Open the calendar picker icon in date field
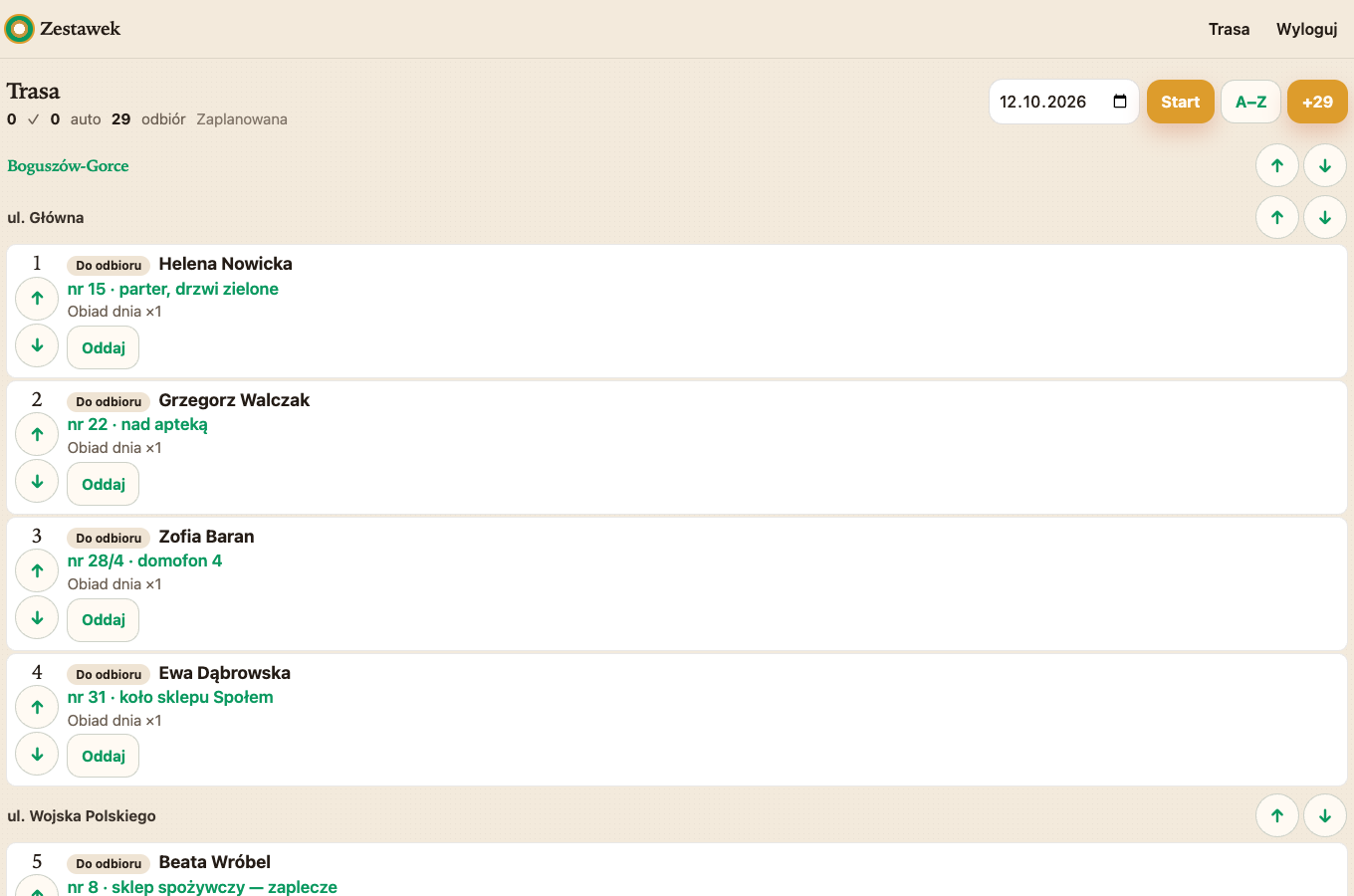Image resolution: width=1354 pixels, height=896 pixels. [x=1120, y=102]
